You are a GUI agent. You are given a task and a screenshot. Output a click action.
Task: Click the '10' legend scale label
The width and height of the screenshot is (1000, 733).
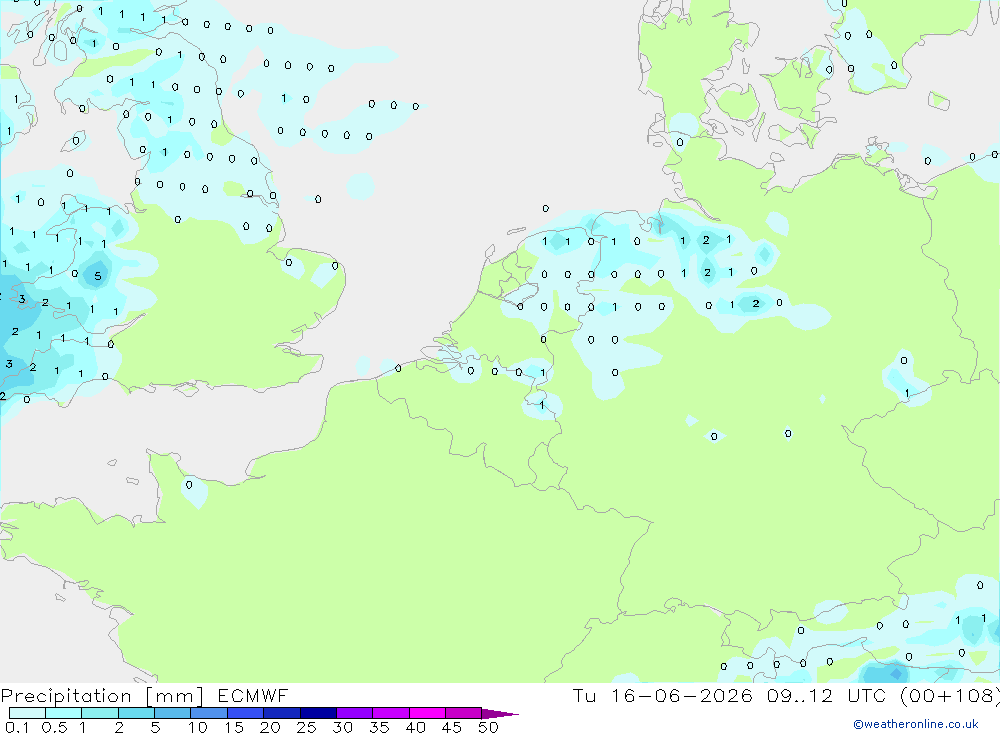point(197,727)
